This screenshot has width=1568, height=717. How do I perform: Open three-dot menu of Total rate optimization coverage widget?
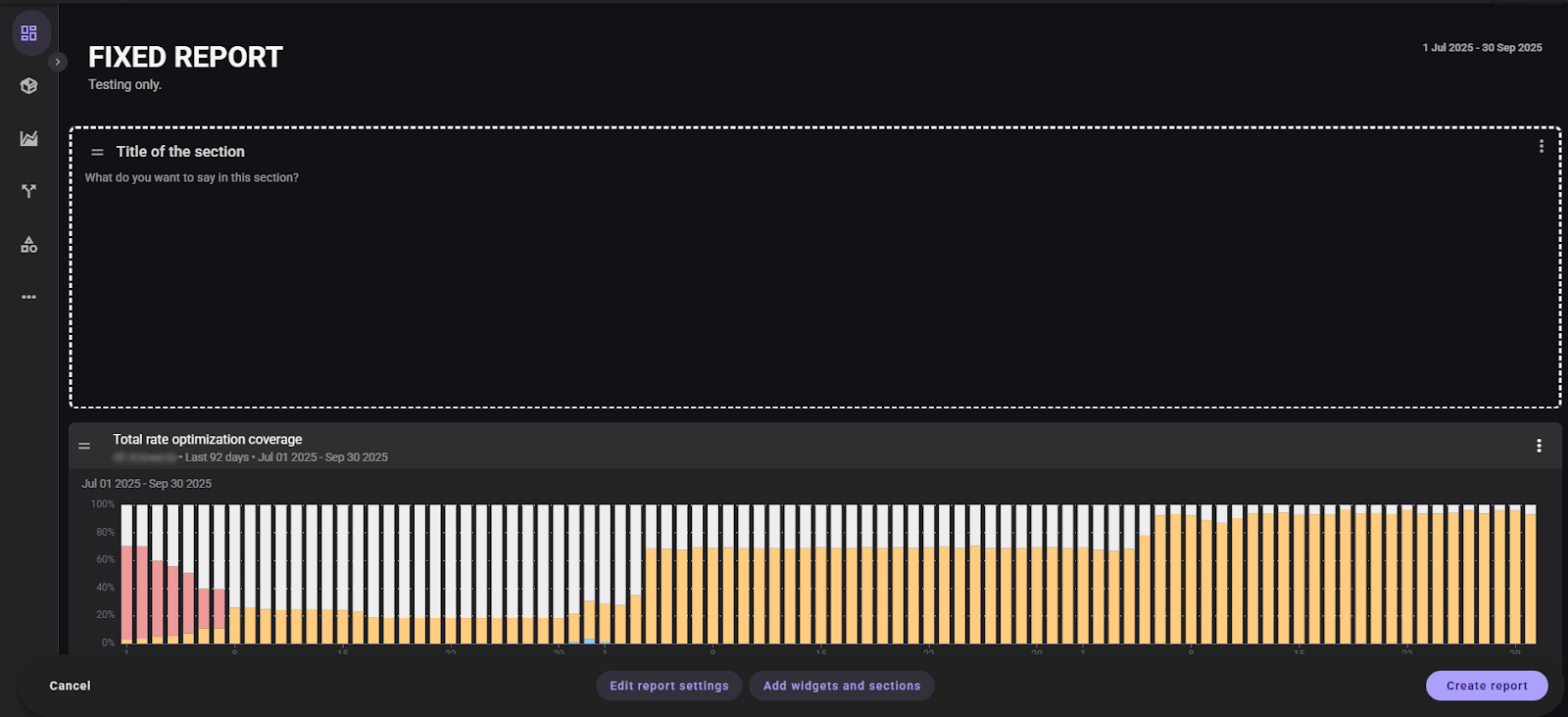(1539, 446)
